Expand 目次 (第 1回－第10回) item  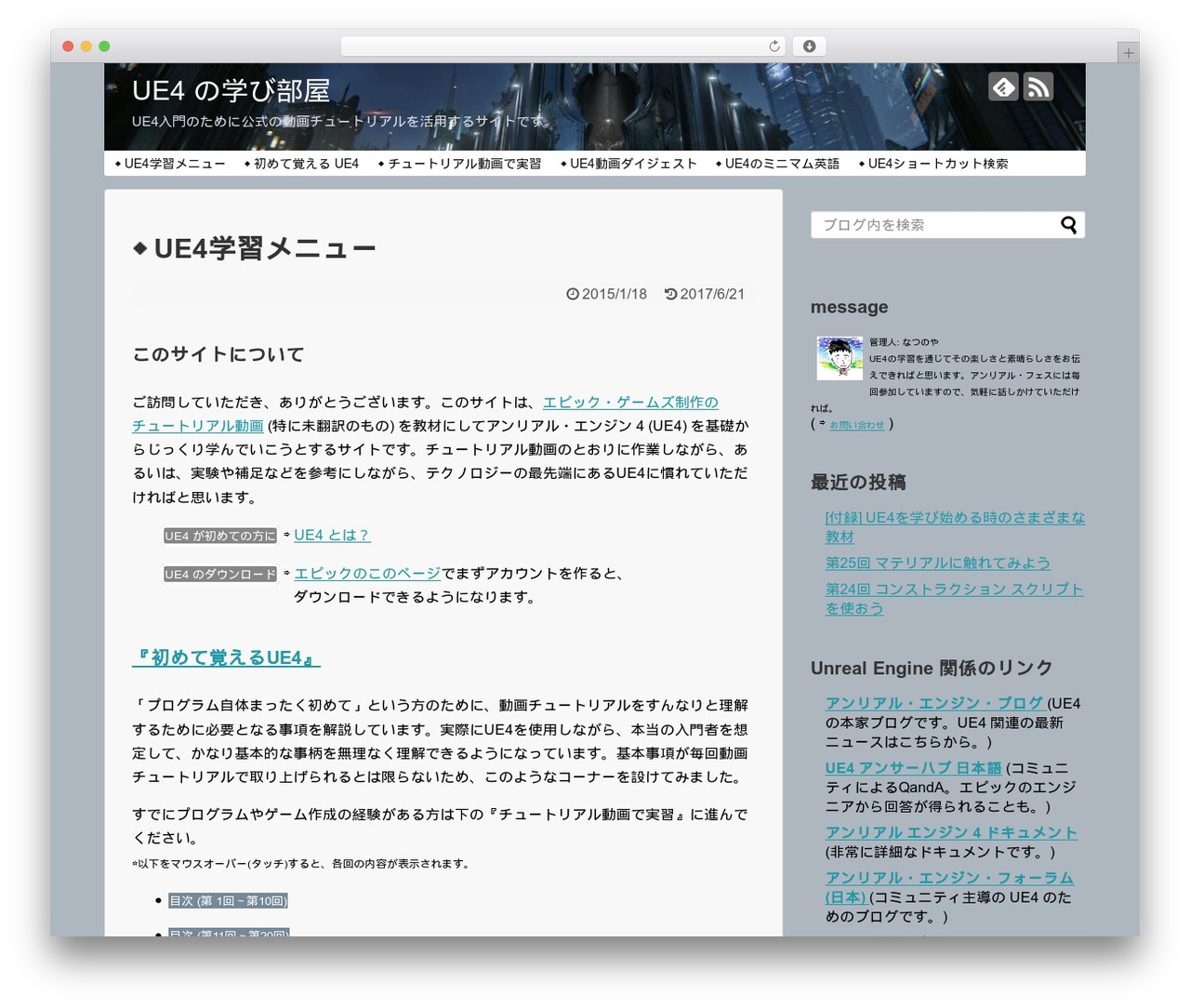pos(229,901)
